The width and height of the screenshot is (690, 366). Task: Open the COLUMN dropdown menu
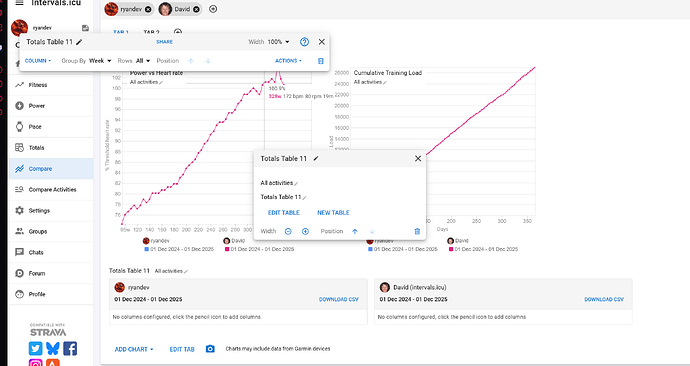38,61
